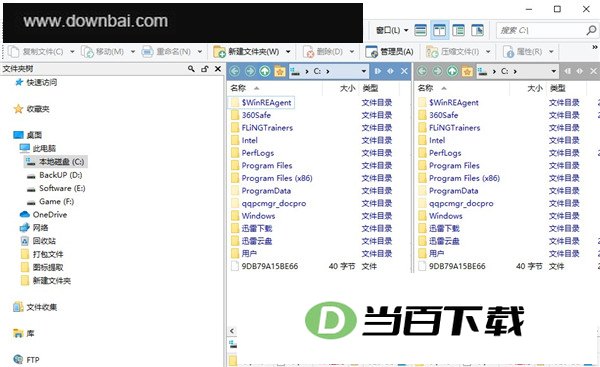Go up one level in right pane
The height and width of the screenshot is (367, 600).
pos(452,71)
